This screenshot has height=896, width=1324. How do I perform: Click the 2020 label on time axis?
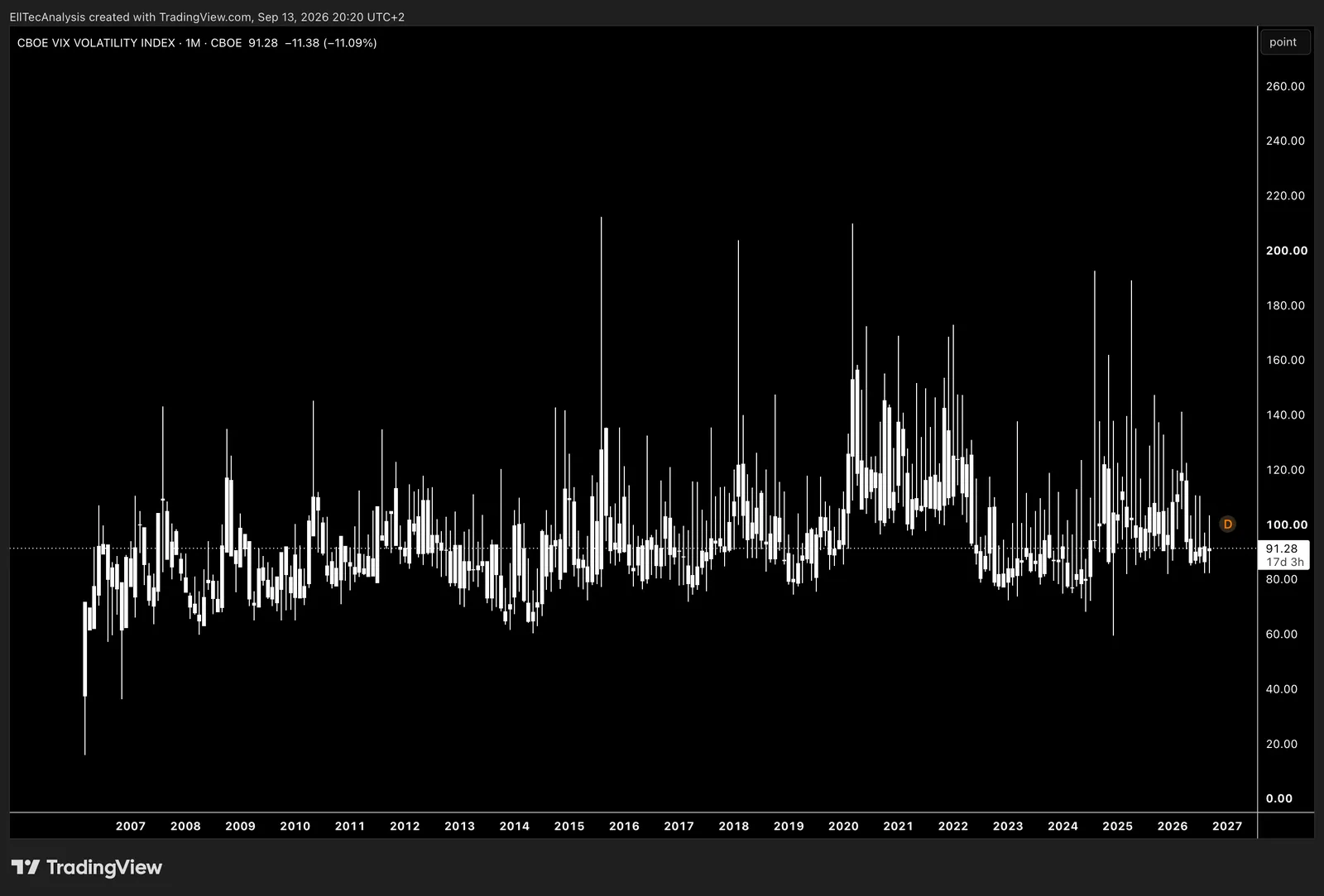(843, 826)
